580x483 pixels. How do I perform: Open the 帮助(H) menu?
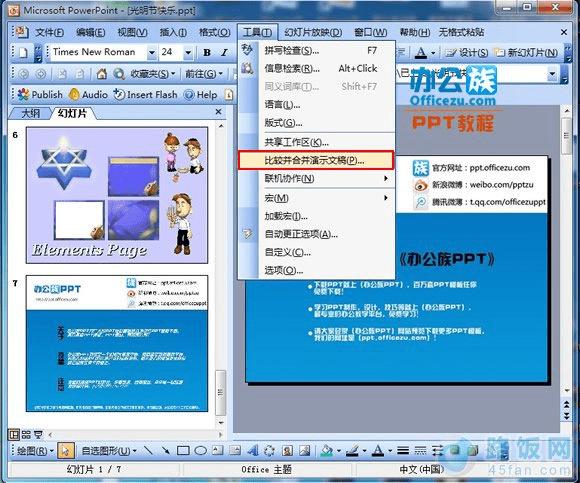coord(414,33)
